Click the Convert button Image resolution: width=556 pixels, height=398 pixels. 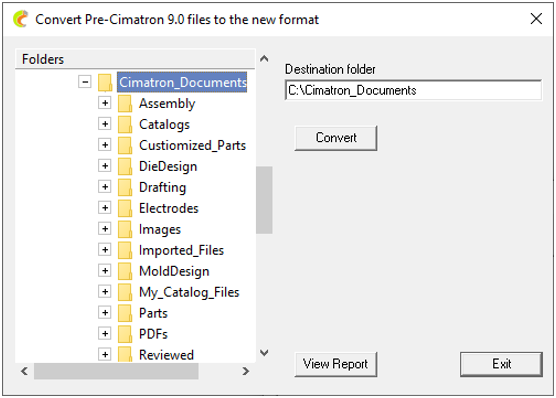coord(336,138)
